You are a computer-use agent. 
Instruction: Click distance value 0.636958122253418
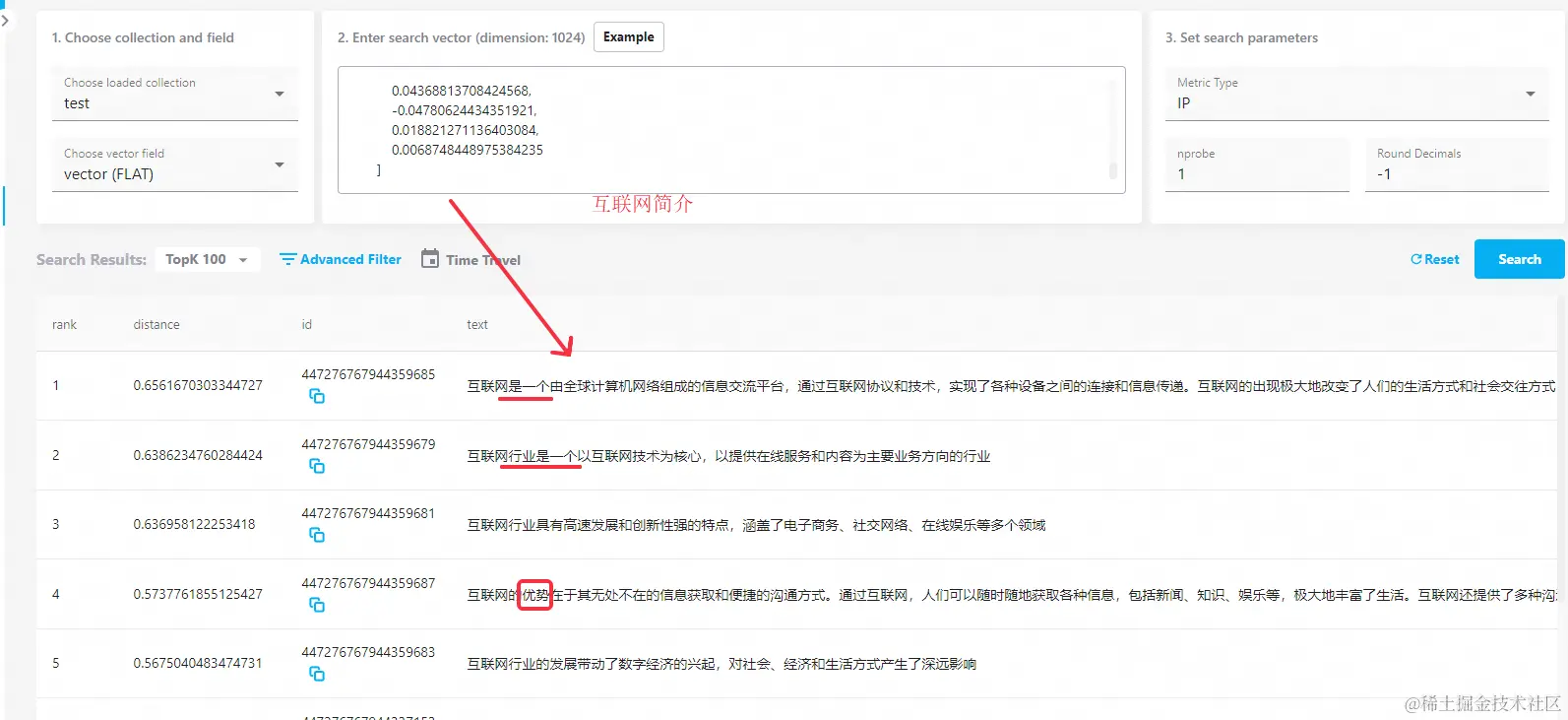pos(194,524)
